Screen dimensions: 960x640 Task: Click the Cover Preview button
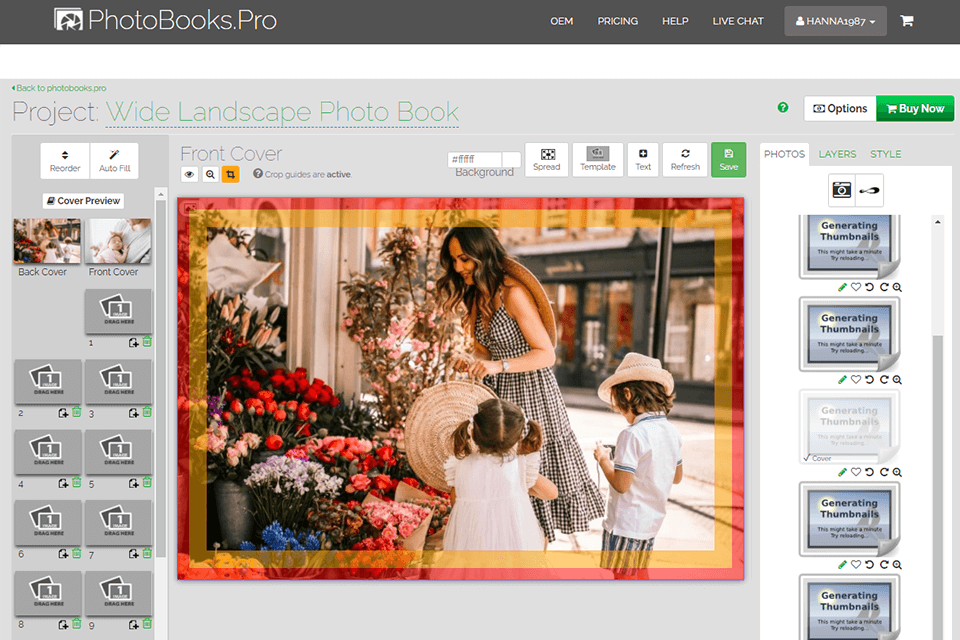click(83, 201)
